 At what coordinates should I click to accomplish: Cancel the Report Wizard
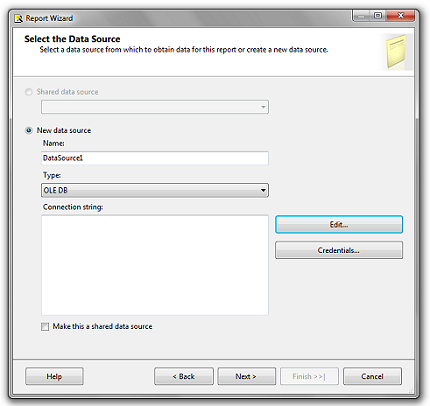[x=372, y=376]
